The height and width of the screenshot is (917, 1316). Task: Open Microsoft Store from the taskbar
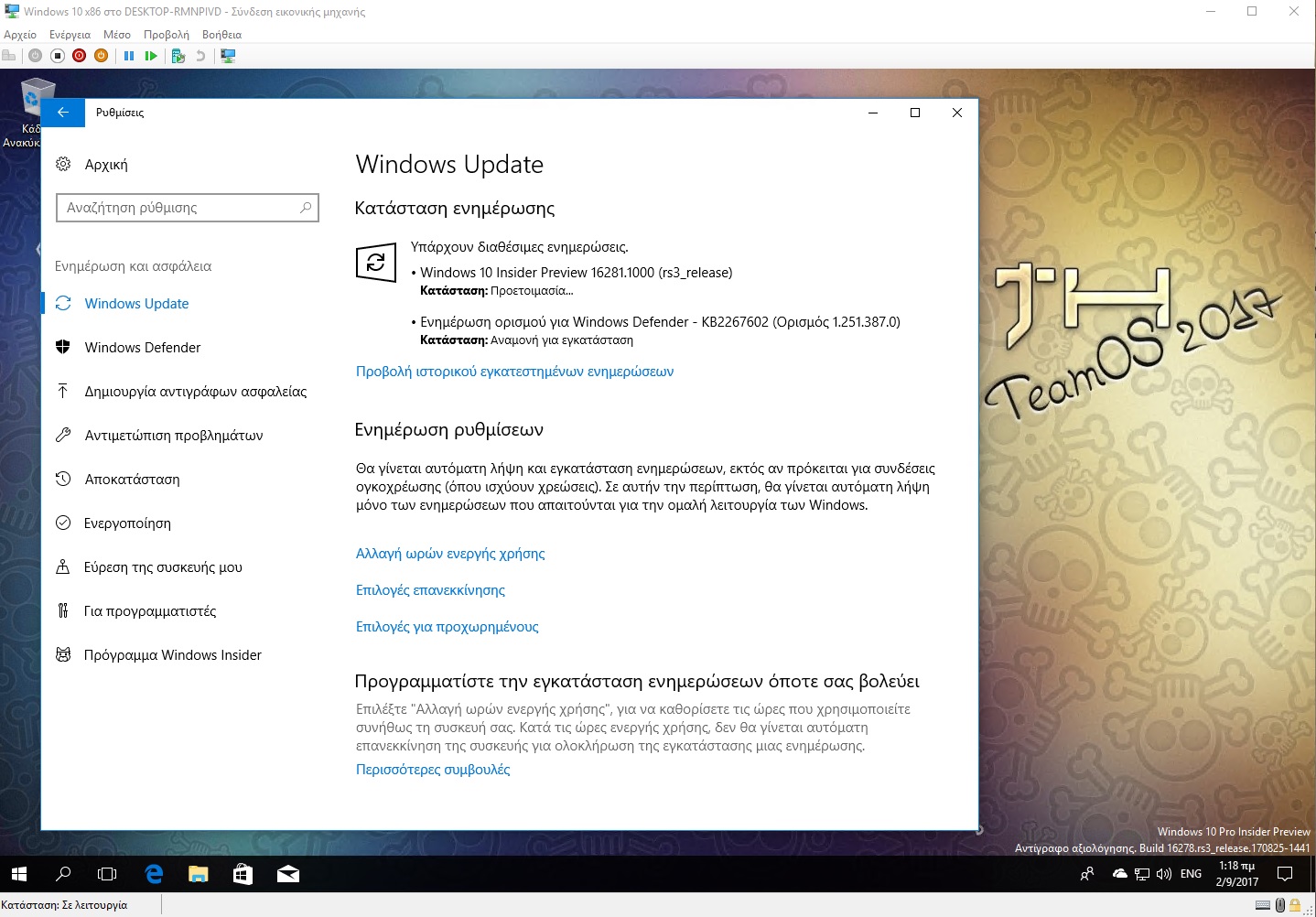pyautogui.click(x=243, y=874)
